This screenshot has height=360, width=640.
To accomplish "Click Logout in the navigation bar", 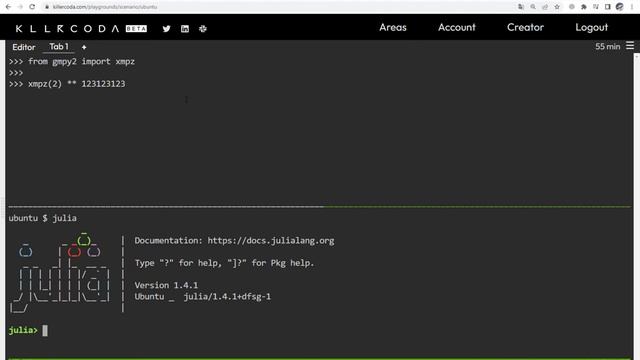I will tap(591, 27).
